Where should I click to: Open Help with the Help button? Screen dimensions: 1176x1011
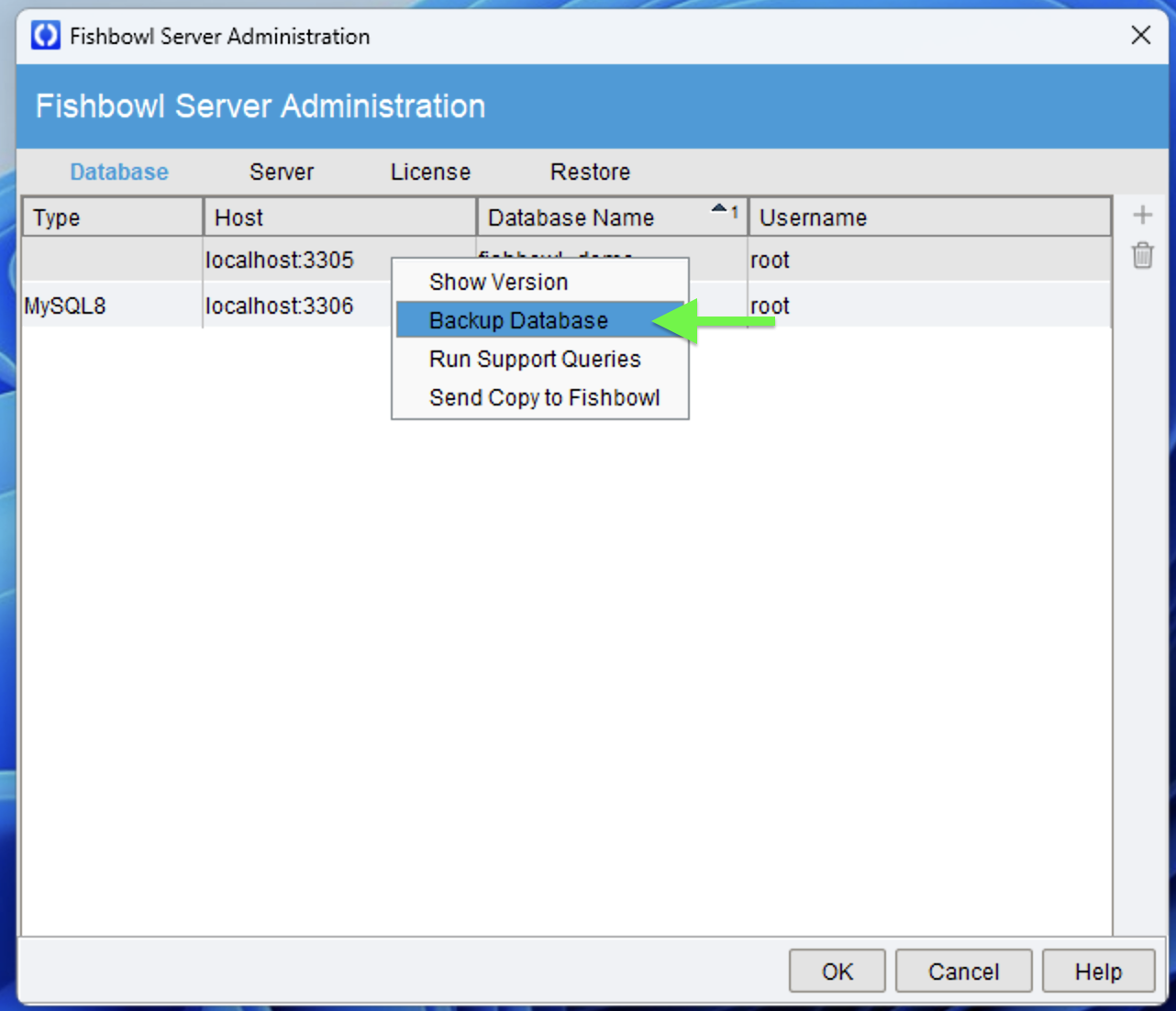(x=1098, y=971)
